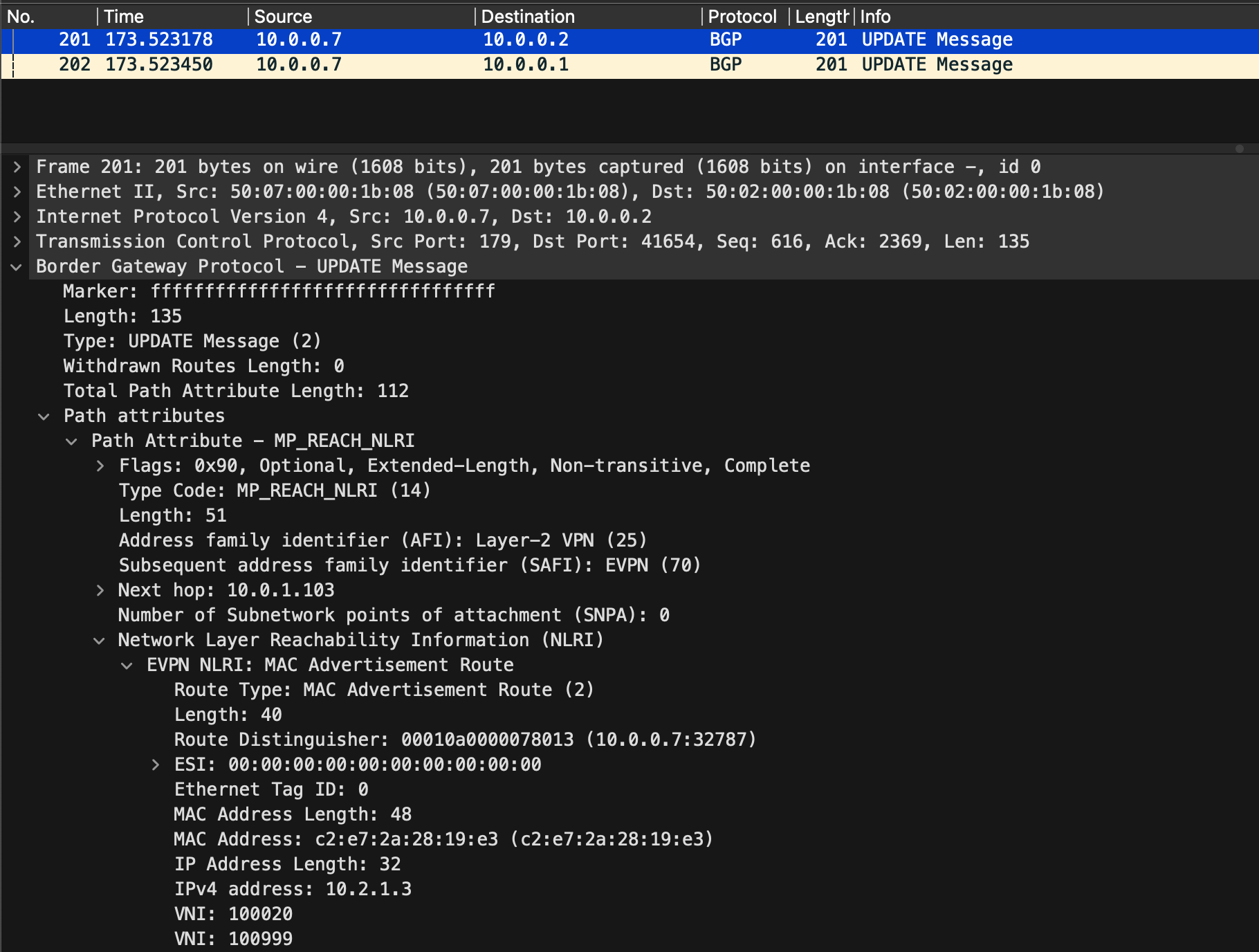This screenshot has height=952, width=1259.
Task: Expand the Next hop: 10.0.1.103 row
Action: 100,590
